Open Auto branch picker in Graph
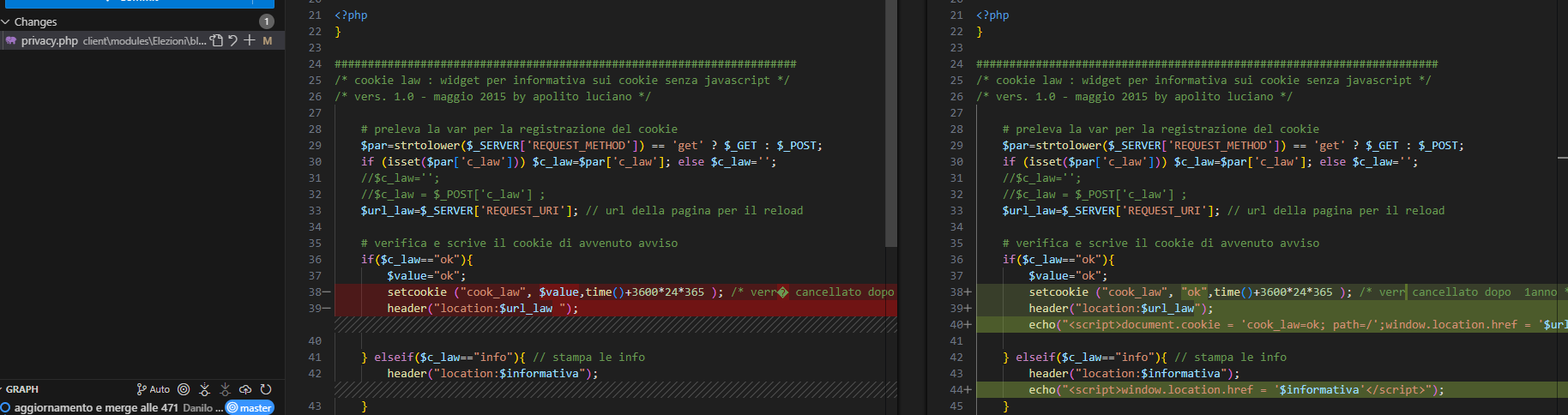The image size is (1568, 415). click(x=154, y=389)
